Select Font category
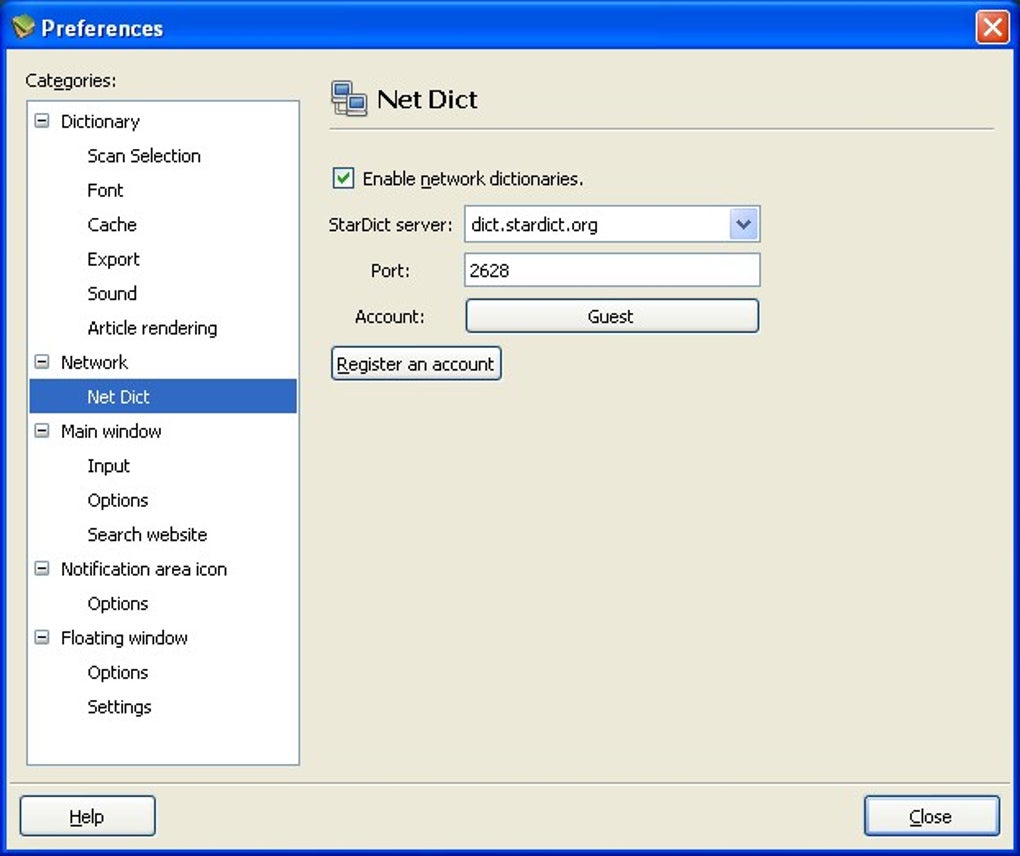The height and width of the screenshot is (856, 1020). pos(105,191)
